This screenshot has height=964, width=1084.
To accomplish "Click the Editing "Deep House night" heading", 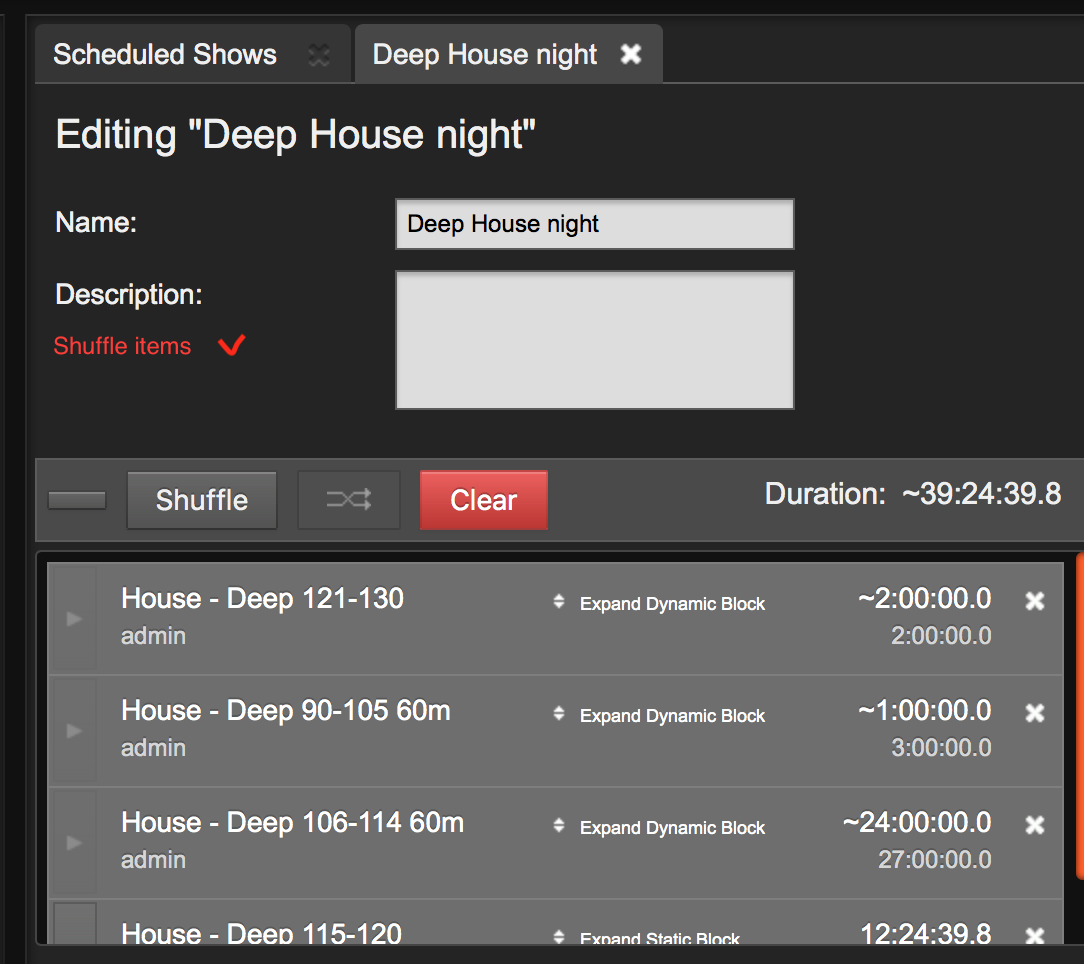I will tap(295, 134).
